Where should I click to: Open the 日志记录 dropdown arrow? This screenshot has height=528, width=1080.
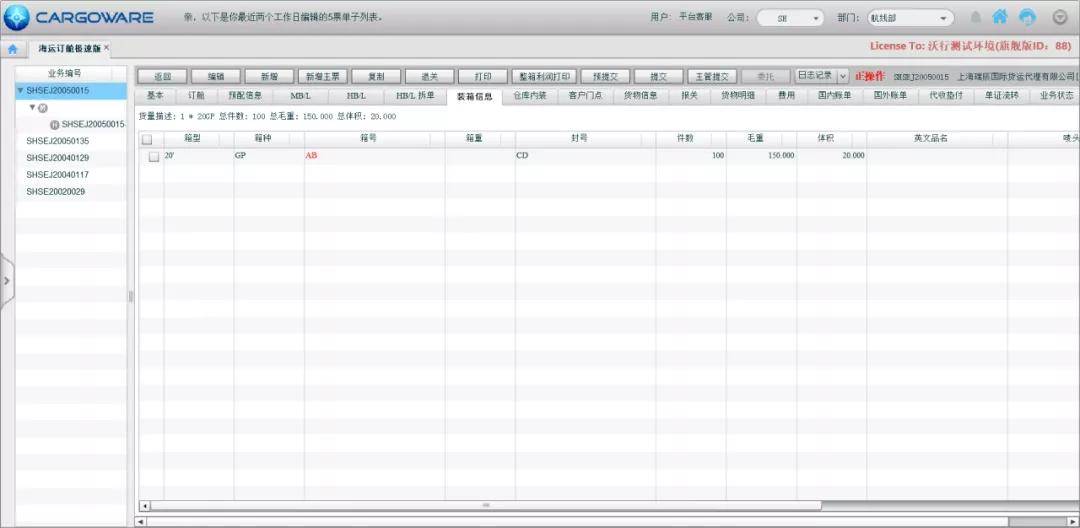[x=842, y=76]
